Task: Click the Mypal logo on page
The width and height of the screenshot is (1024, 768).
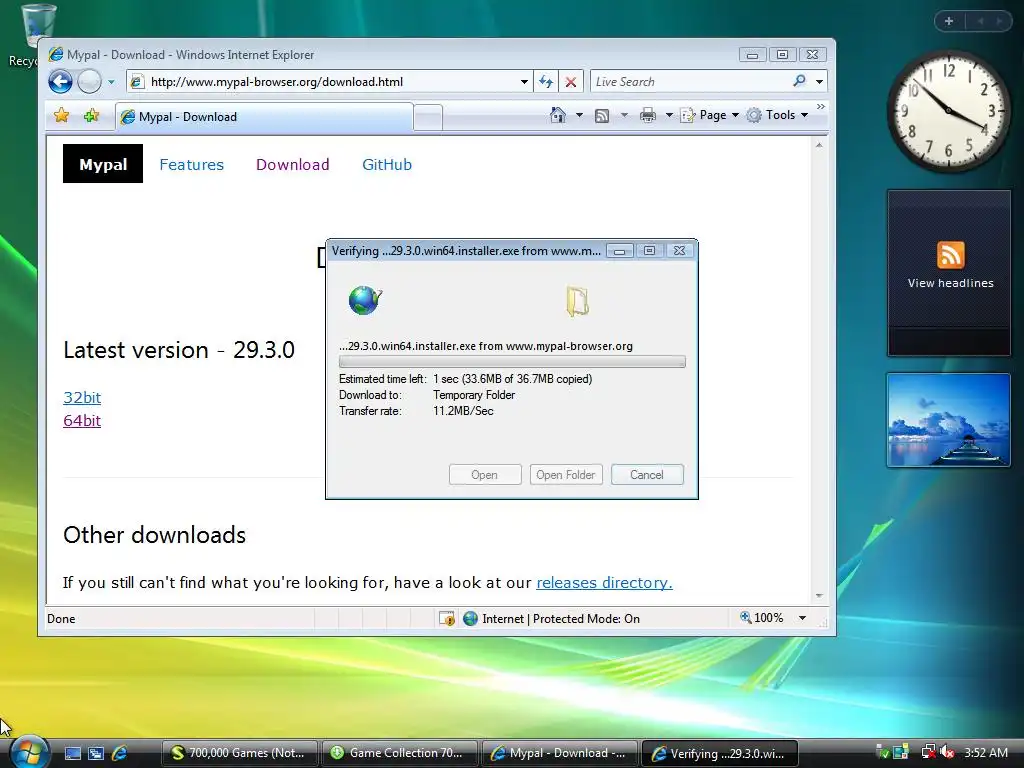Action: tap(103, 164)
